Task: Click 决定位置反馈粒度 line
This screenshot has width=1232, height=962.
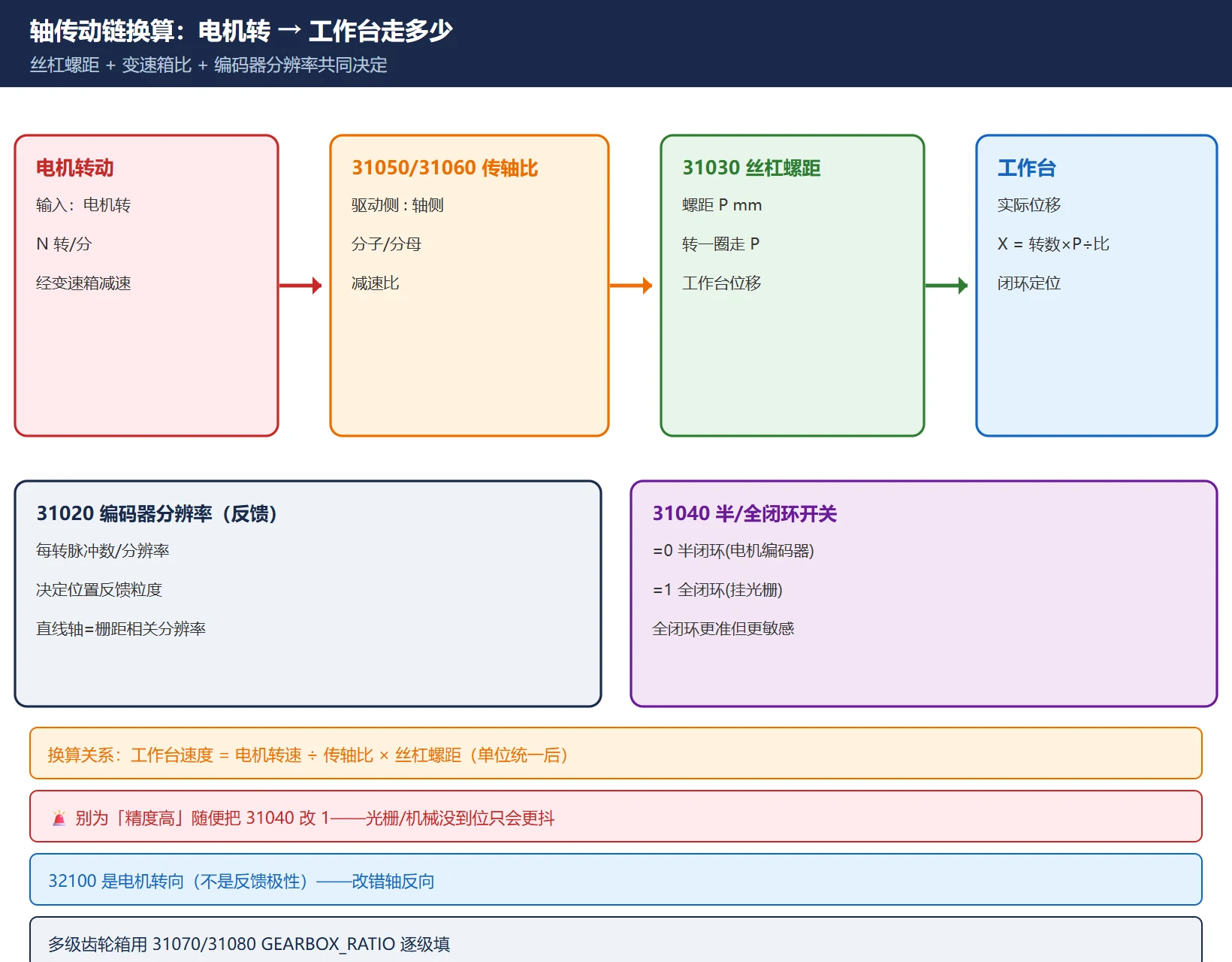Action: coord(99,590)
